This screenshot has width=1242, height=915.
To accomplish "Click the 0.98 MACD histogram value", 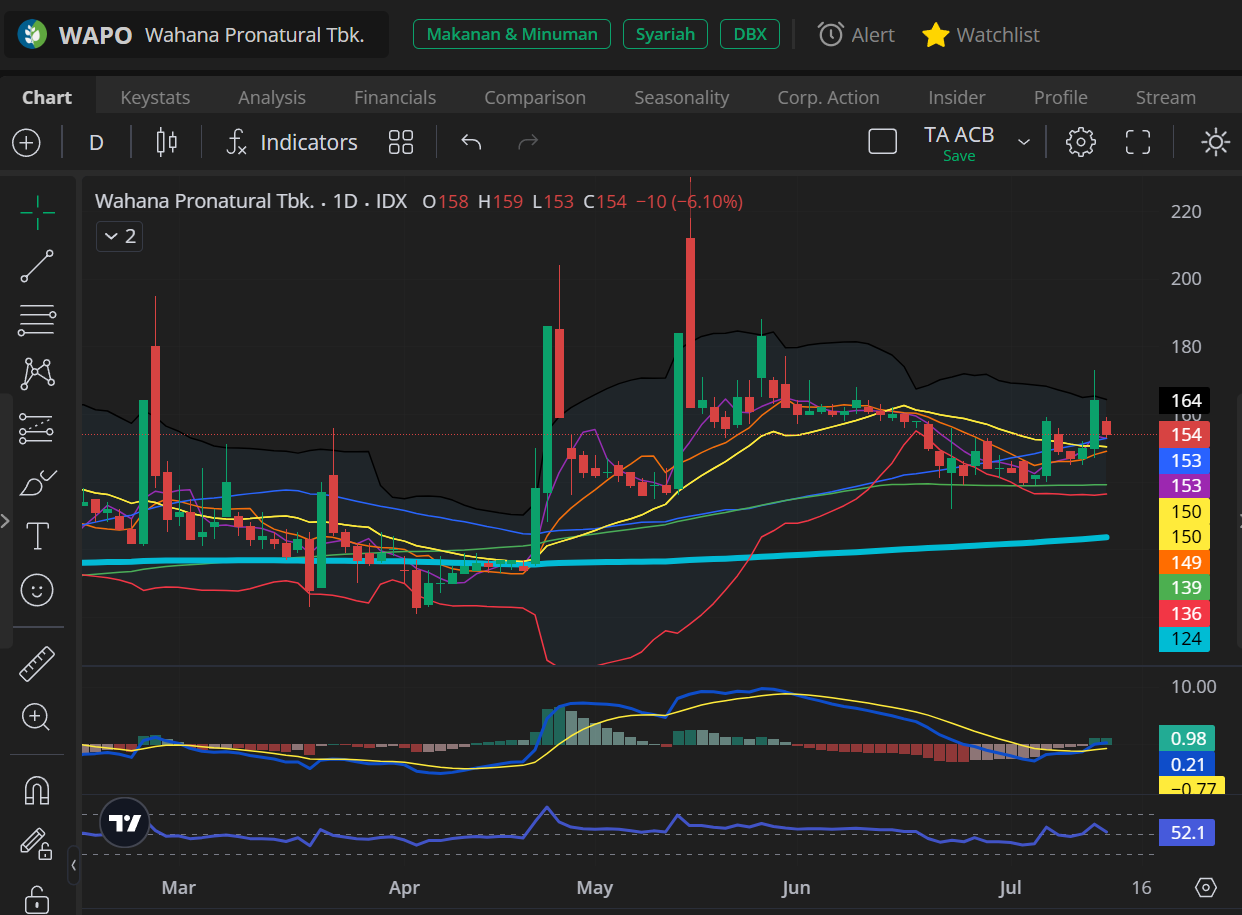I will (x=1186, y=738).
